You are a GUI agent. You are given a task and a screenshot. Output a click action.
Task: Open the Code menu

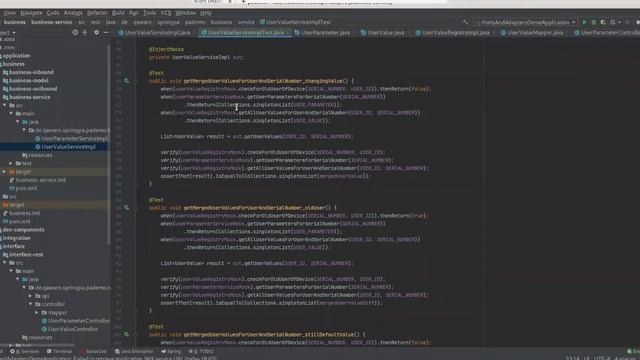(x=53, y=13)
